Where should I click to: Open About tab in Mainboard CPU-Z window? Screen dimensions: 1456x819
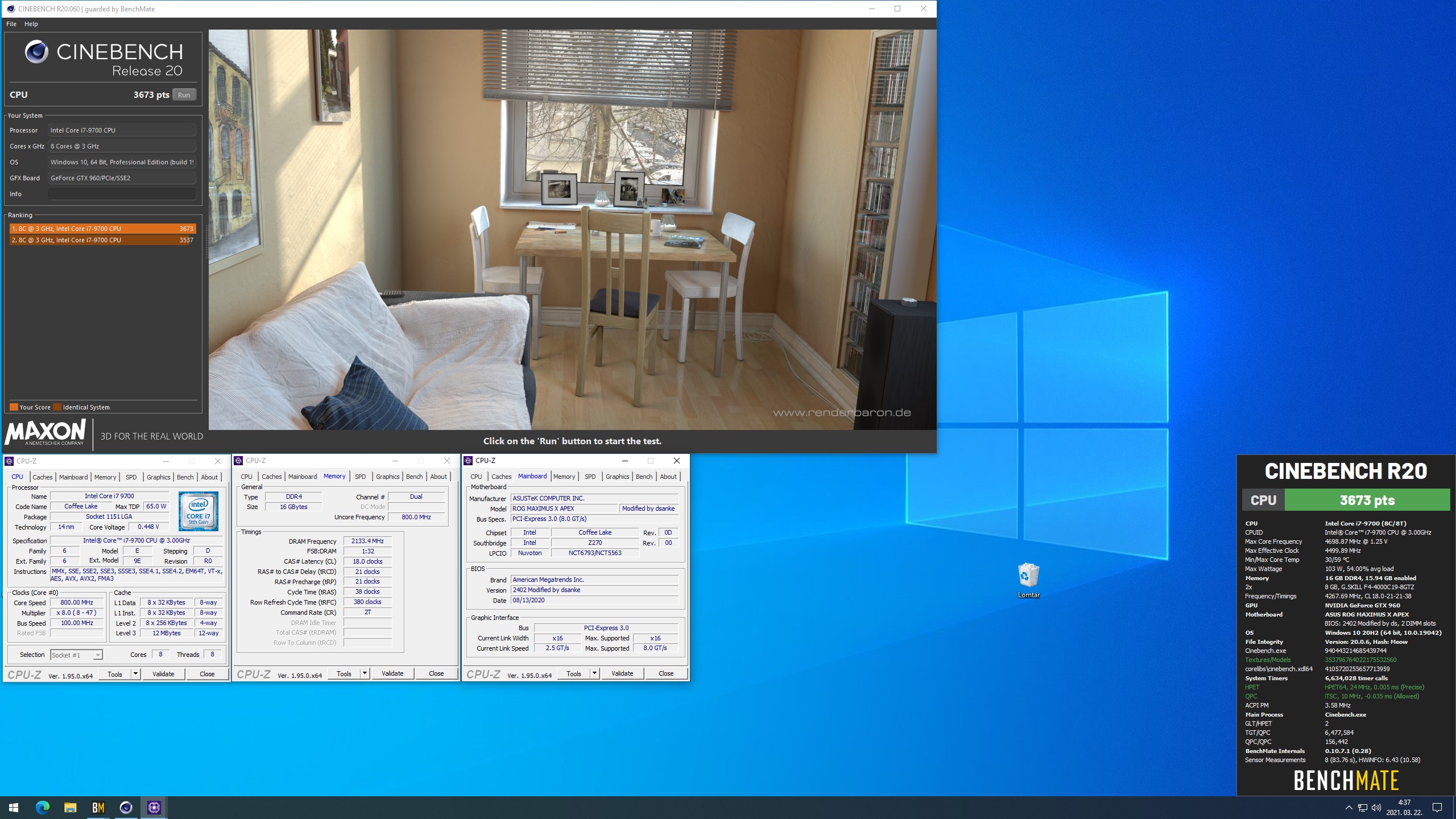click(668, 477)
